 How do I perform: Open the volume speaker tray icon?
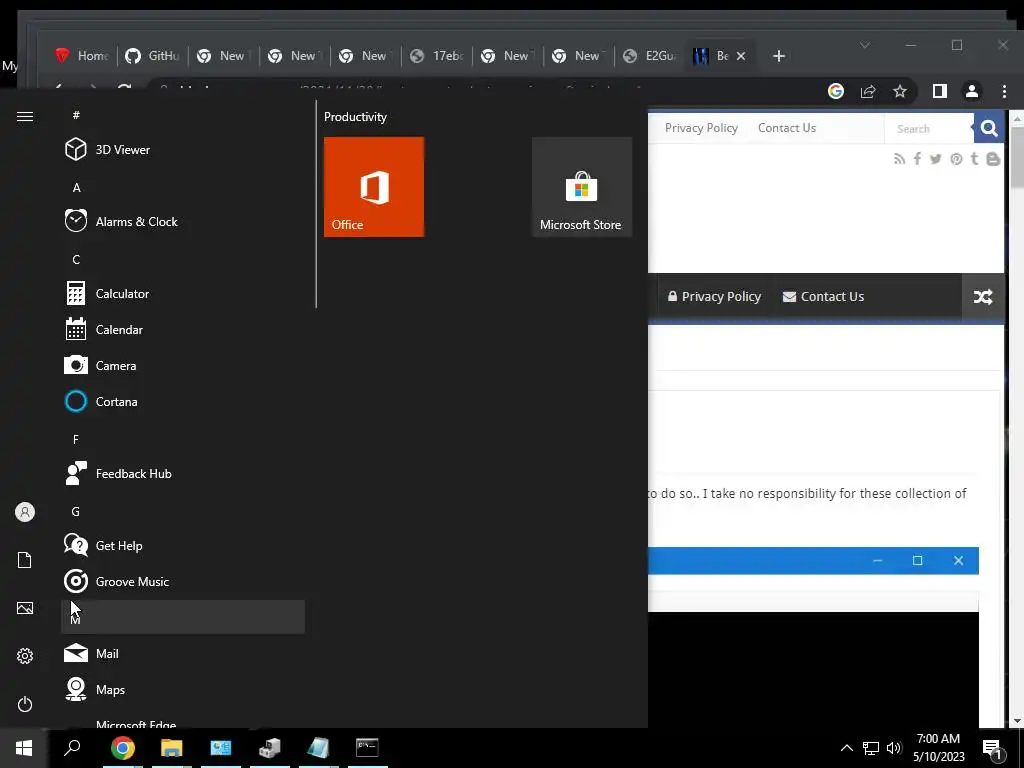(x=894, y=748)
